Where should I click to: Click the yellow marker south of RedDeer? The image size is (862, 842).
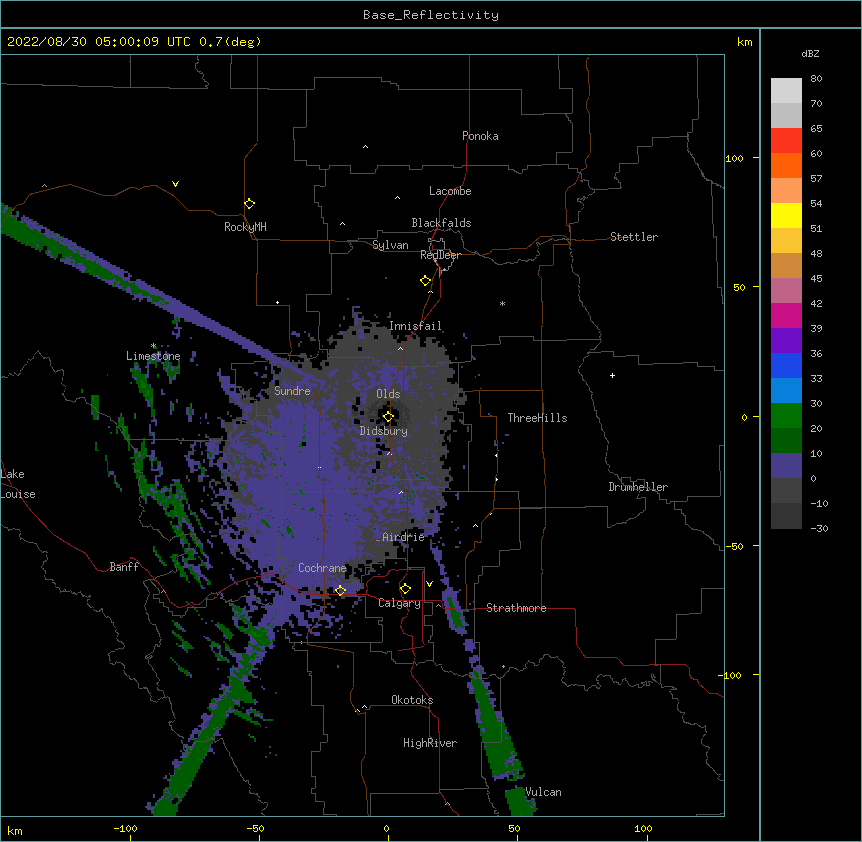425,281
